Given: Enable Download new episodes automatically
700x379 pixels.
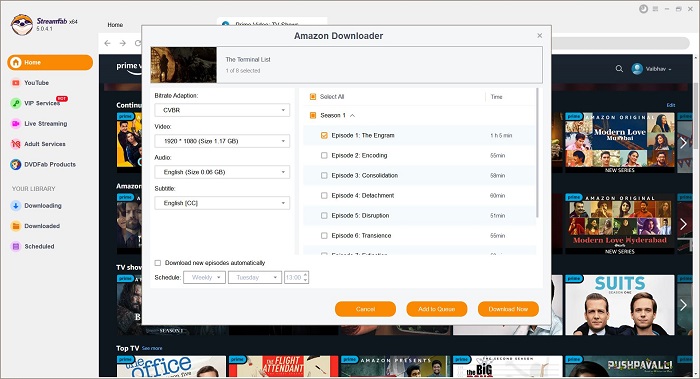Looking at the screenshot, I should tap(158, 263).
